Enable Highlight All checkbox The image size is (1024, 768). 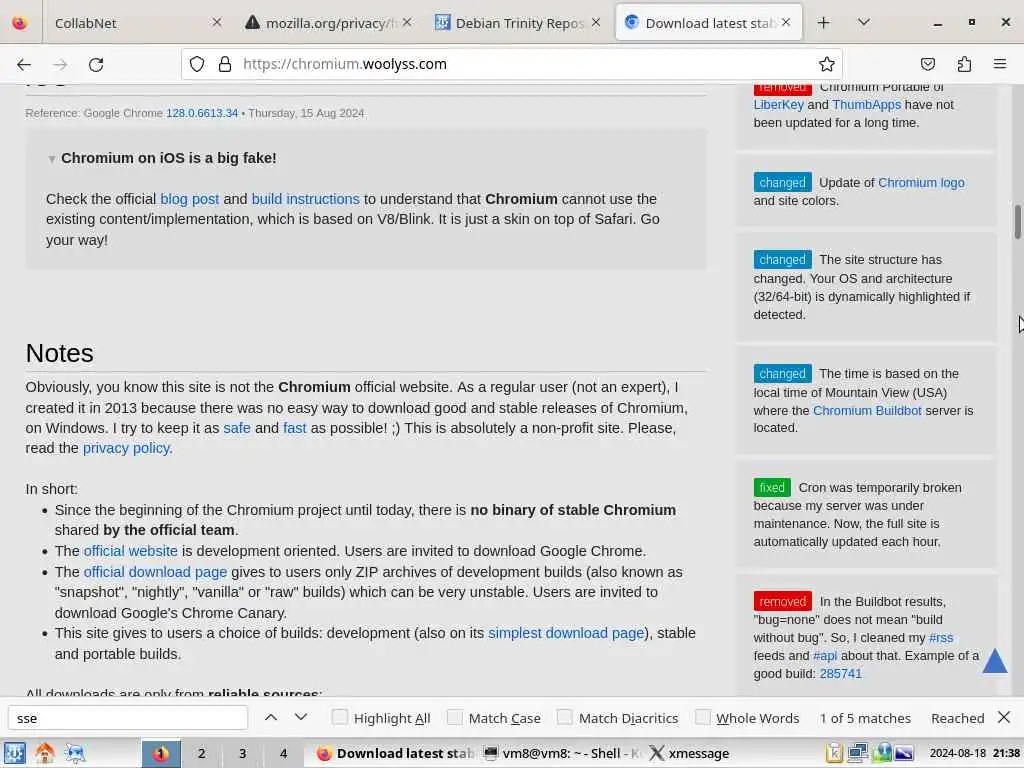340,717
